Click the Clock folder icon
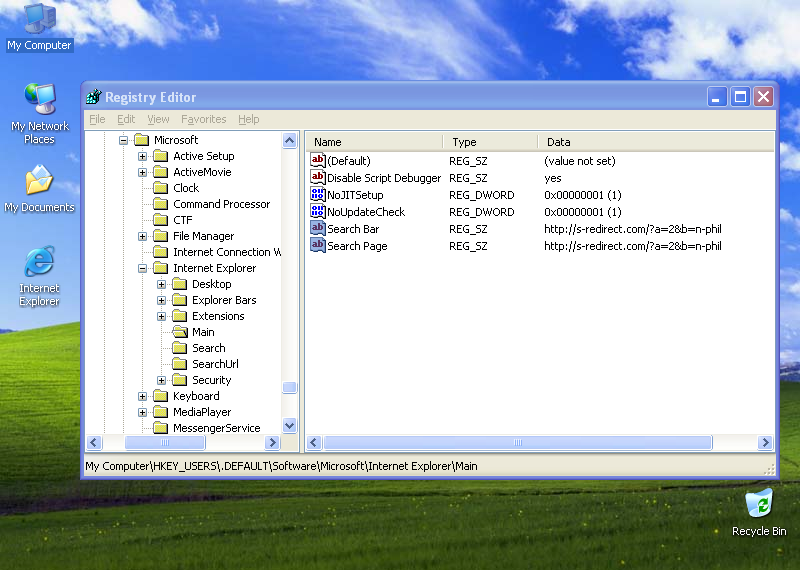 tap(161, 188)
